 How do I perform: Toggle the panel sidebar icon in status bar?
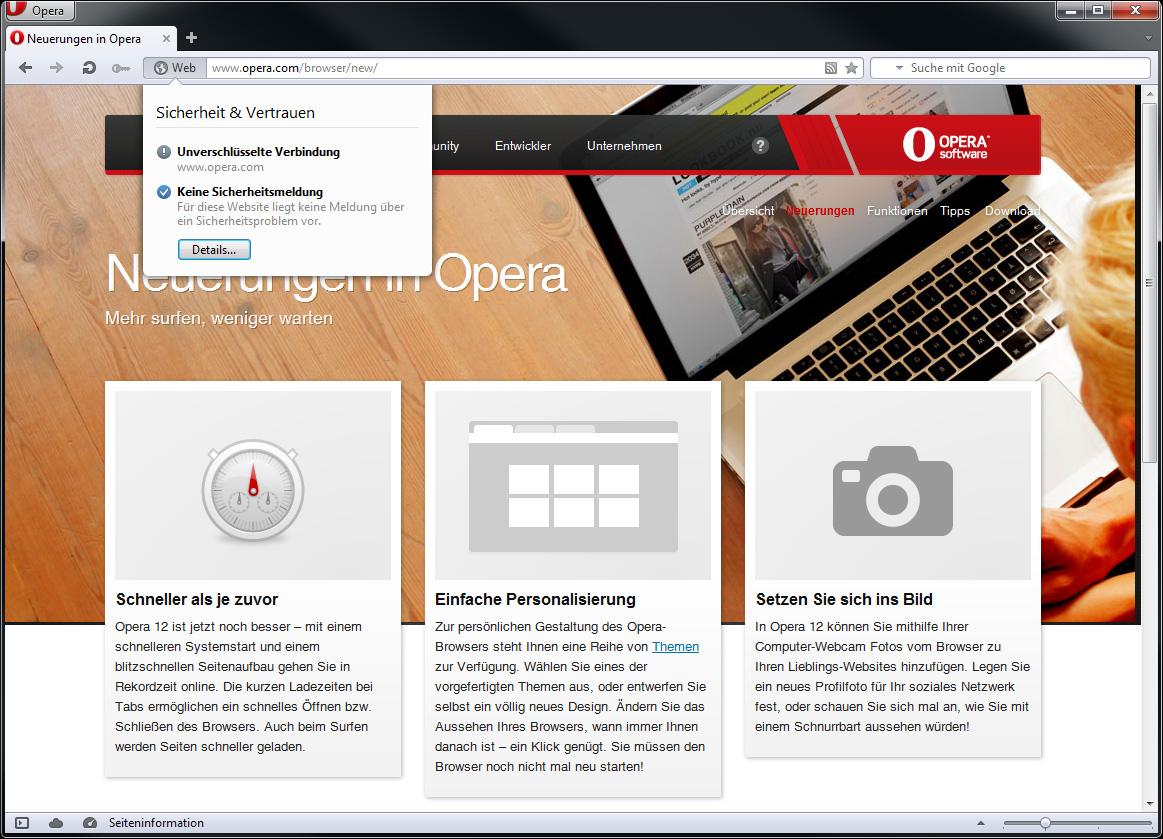coord(22,823)
